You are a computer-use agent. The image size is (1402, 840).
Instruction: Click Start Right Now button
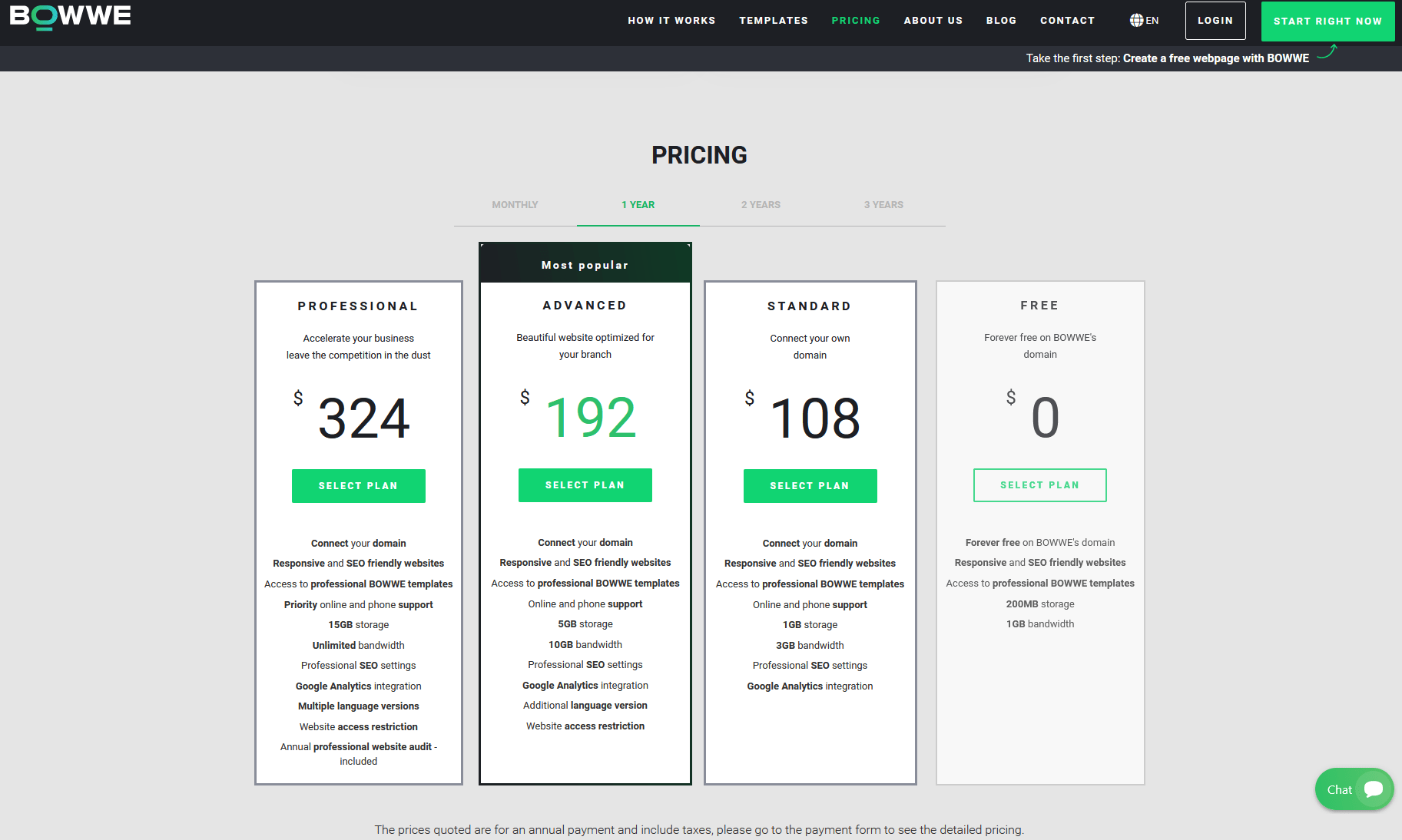tap(1327, 21)
